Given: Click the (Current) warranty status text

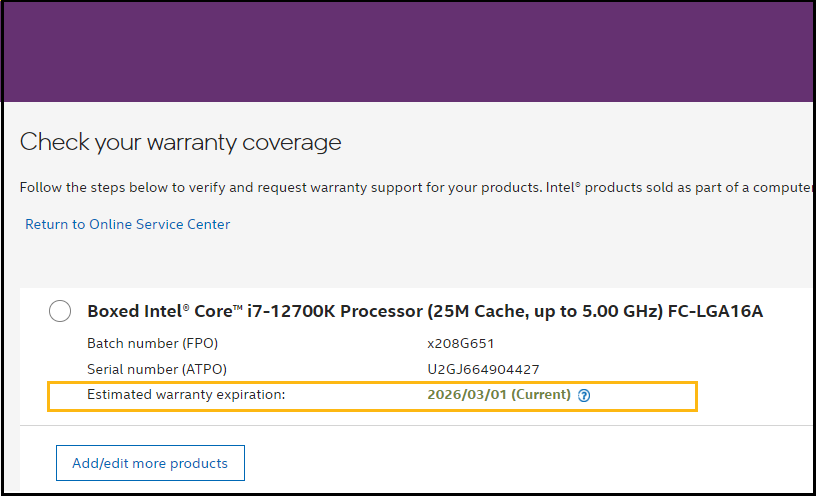Looking at the screenshot, I should 541,395.
